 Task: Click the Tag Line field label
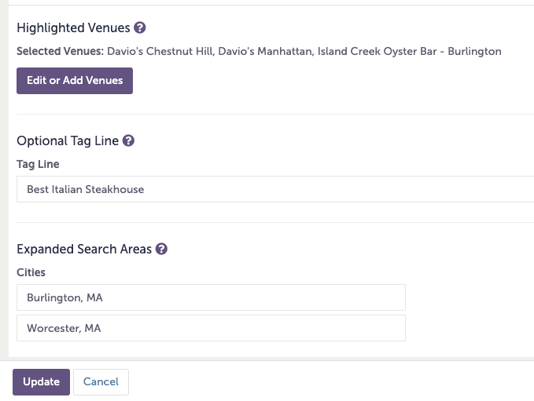38,164
